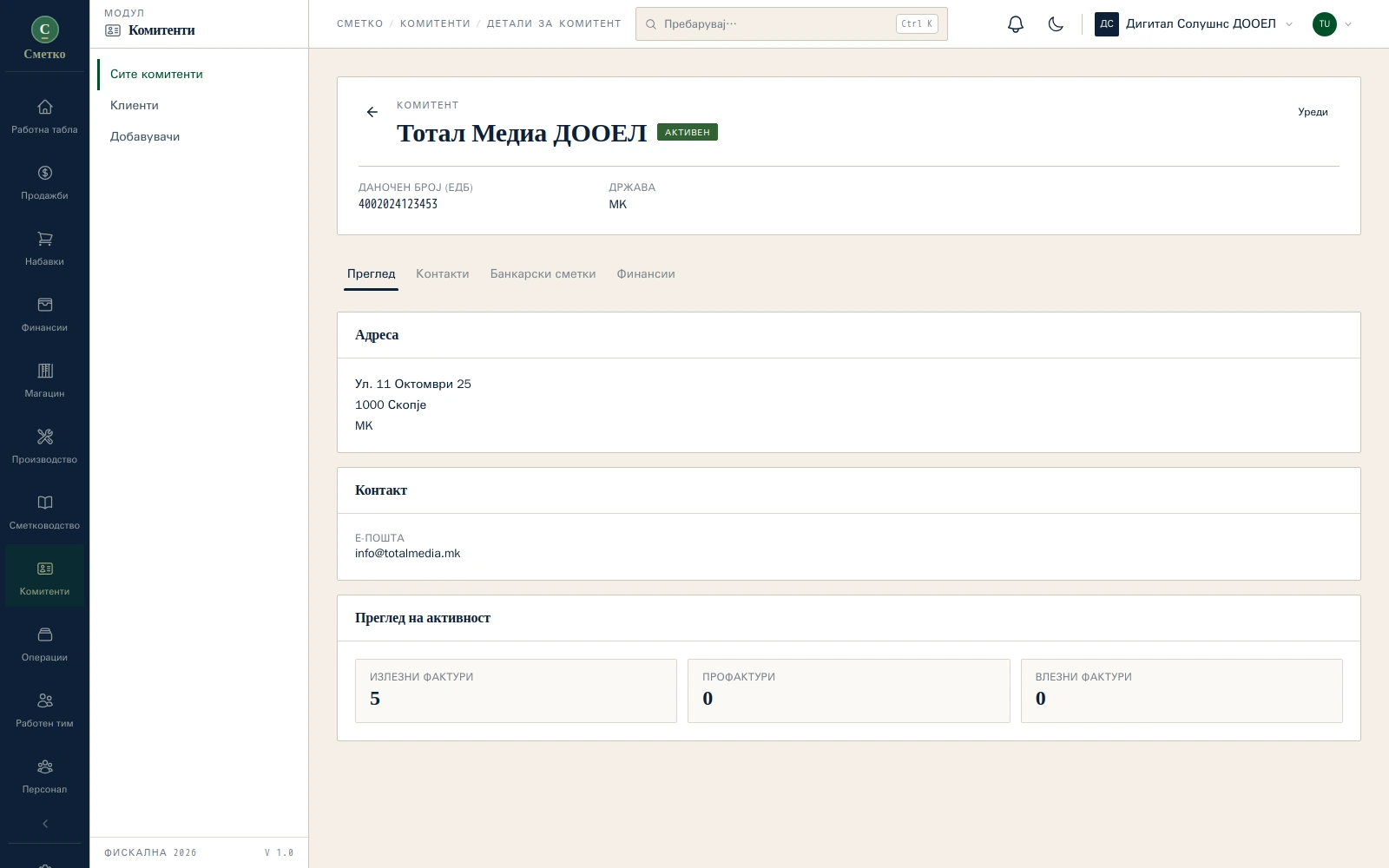
Task: Switch to the Контакти tab
Action: click(442, 274)
